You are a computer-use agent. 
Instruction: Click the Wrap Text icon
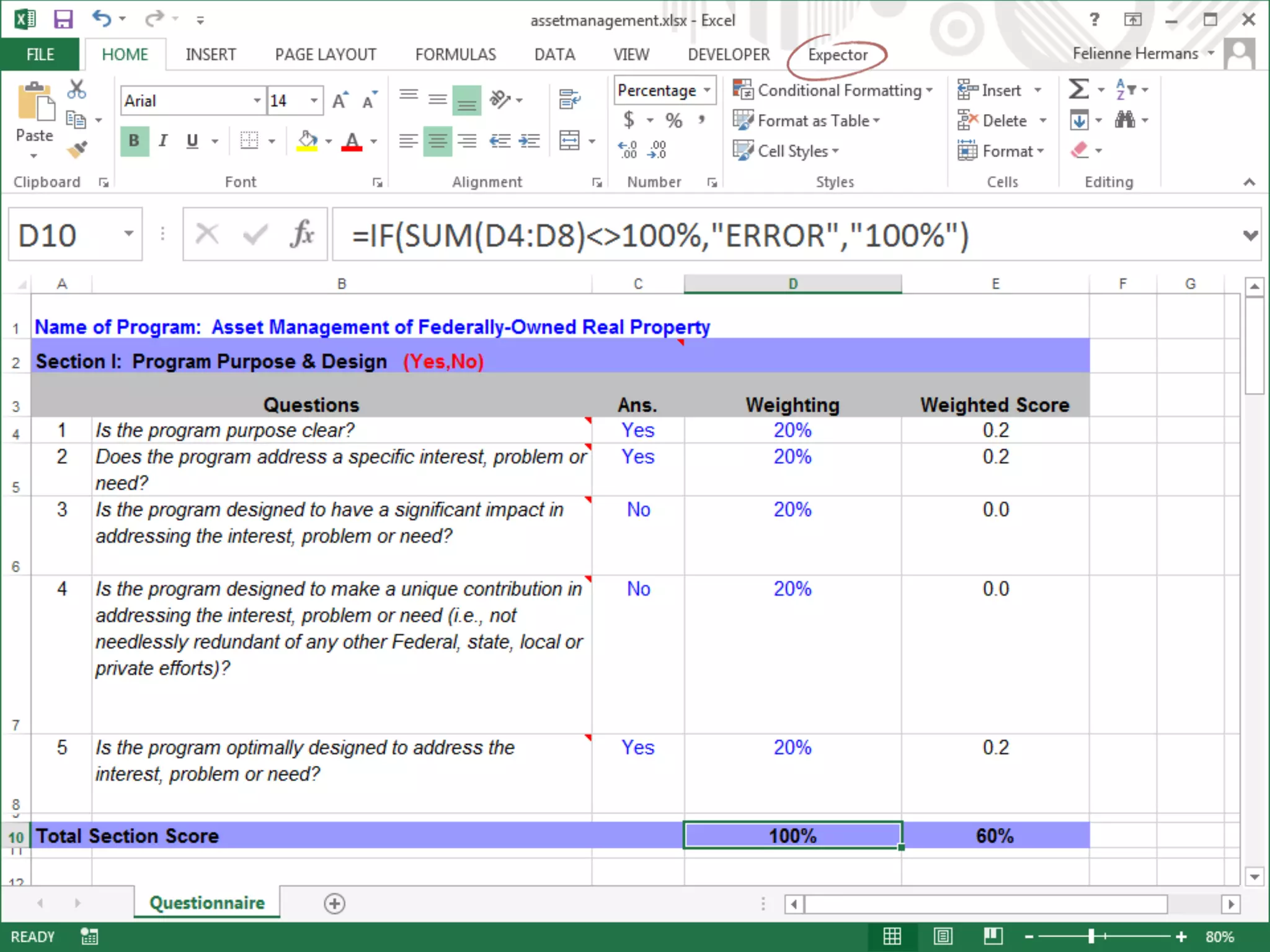[x=569, y=99]
